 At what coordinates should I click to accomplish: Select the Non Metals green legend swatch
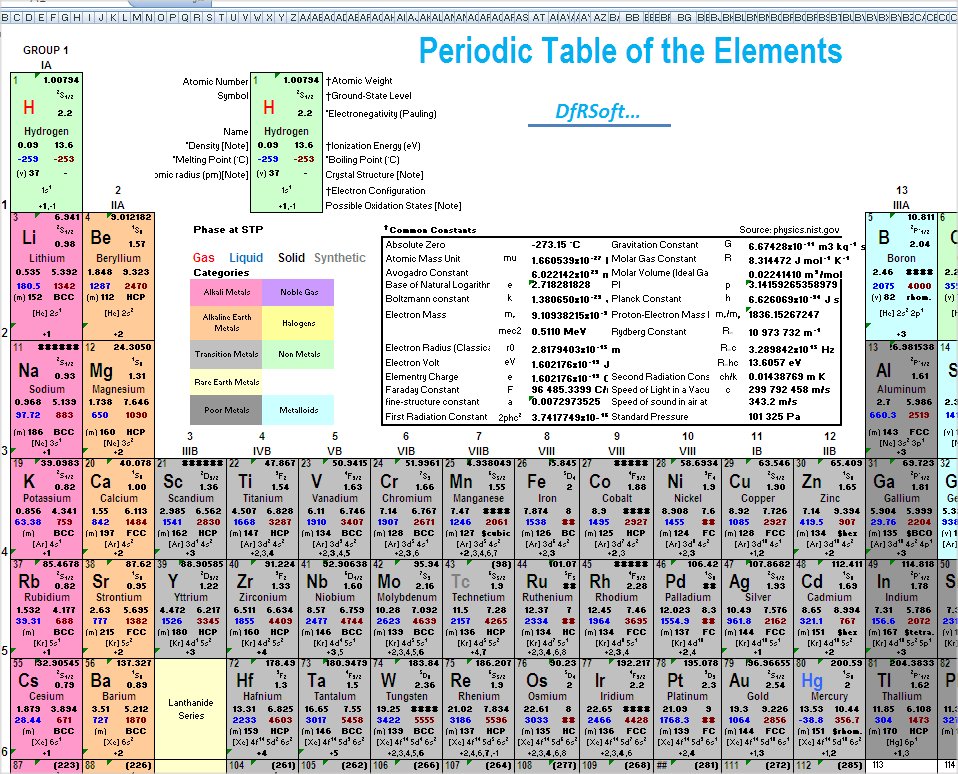(299, 354)
